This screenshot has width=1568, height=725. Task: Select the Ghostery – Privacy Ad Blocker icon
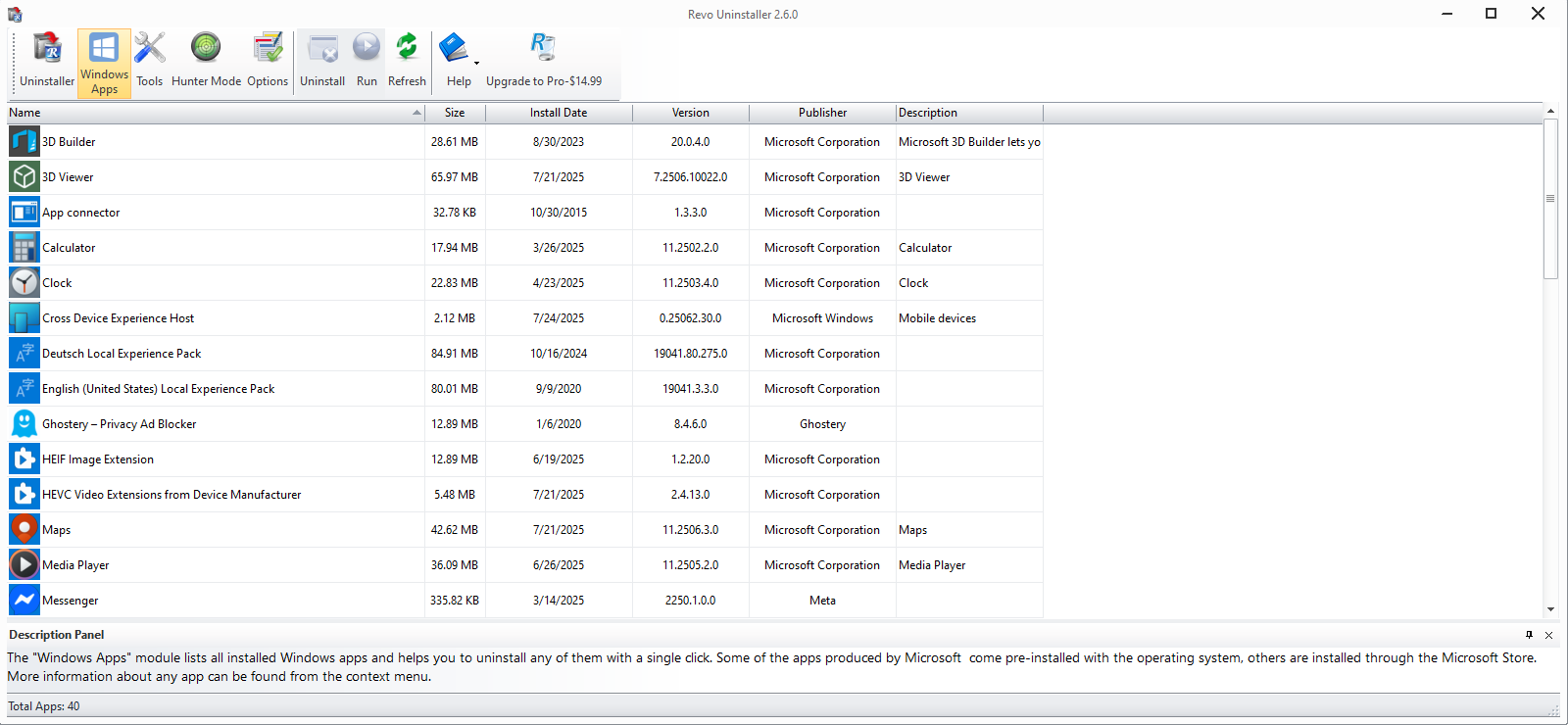click(24, 424)
